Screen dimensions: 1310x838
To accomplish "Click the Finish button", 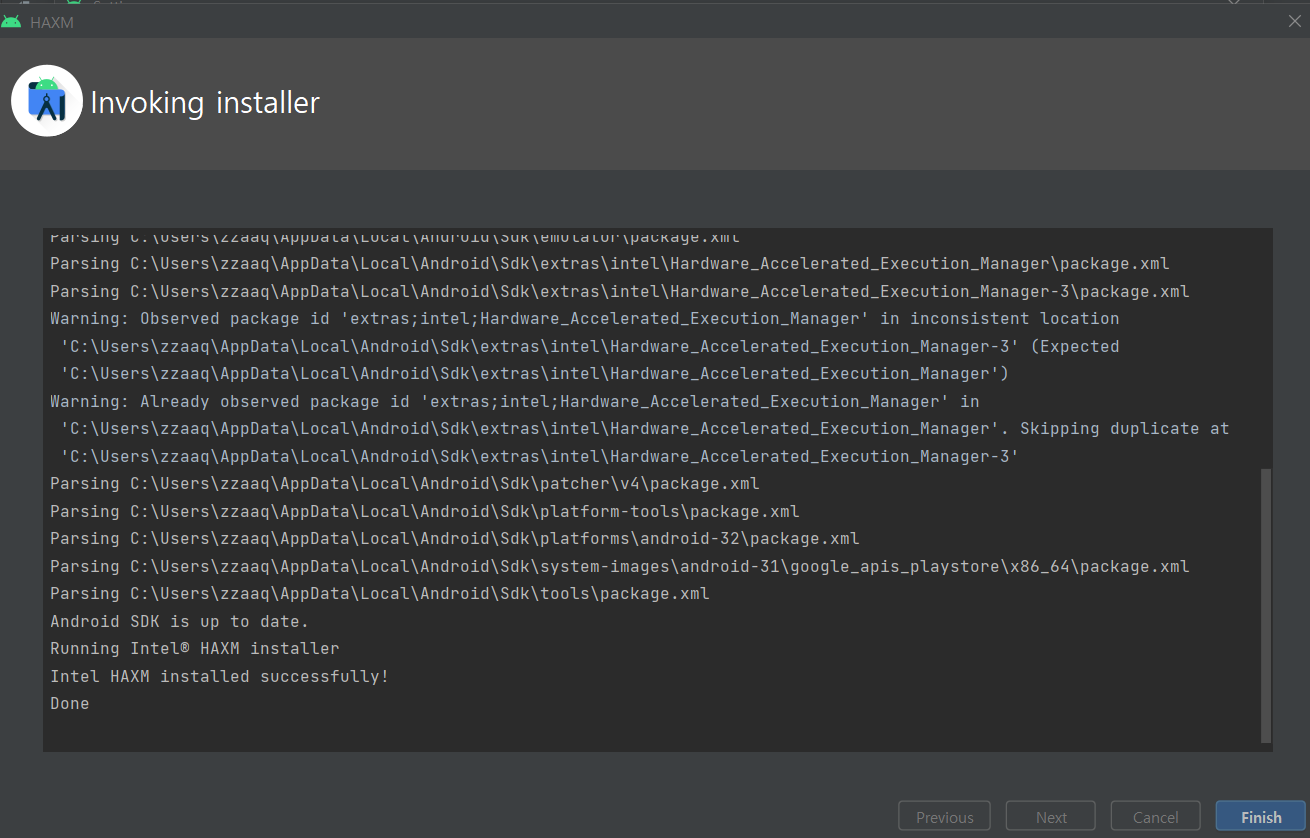I will 1260,817.
